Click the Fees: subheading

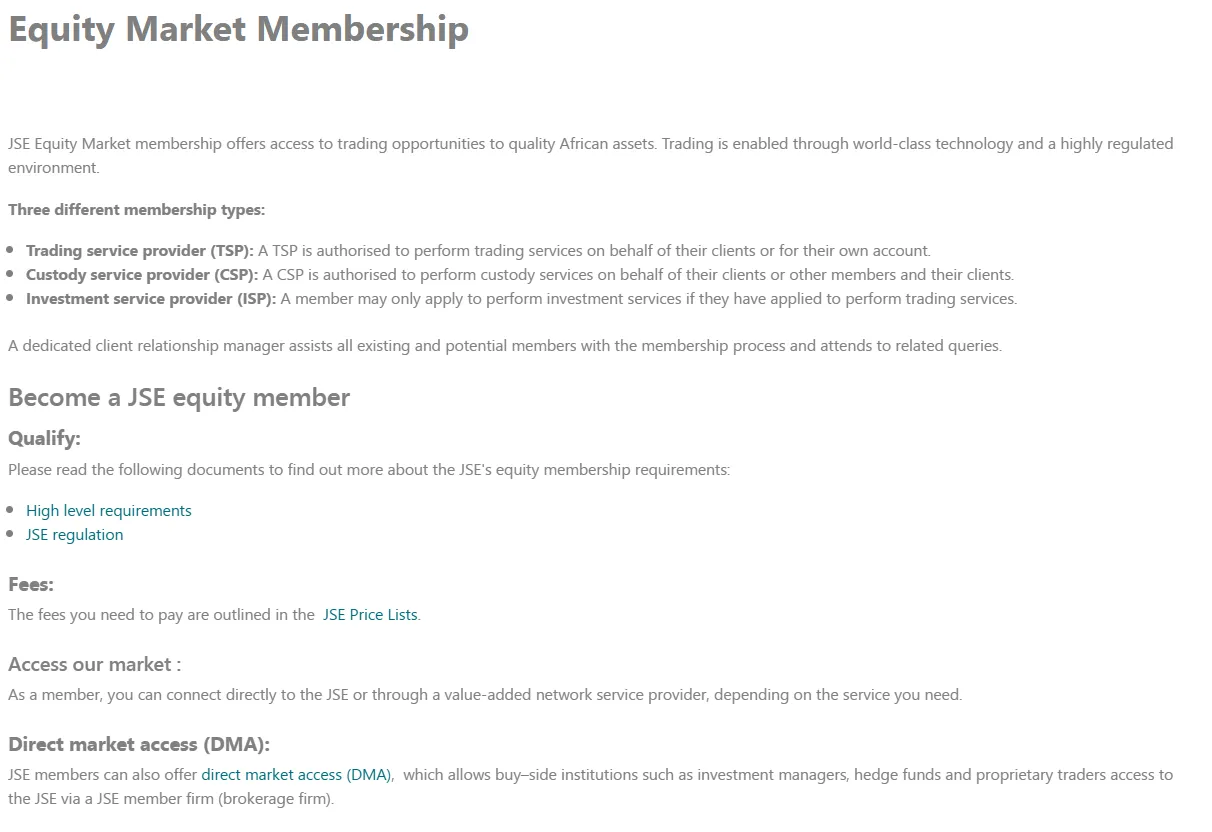pos(31,585)
